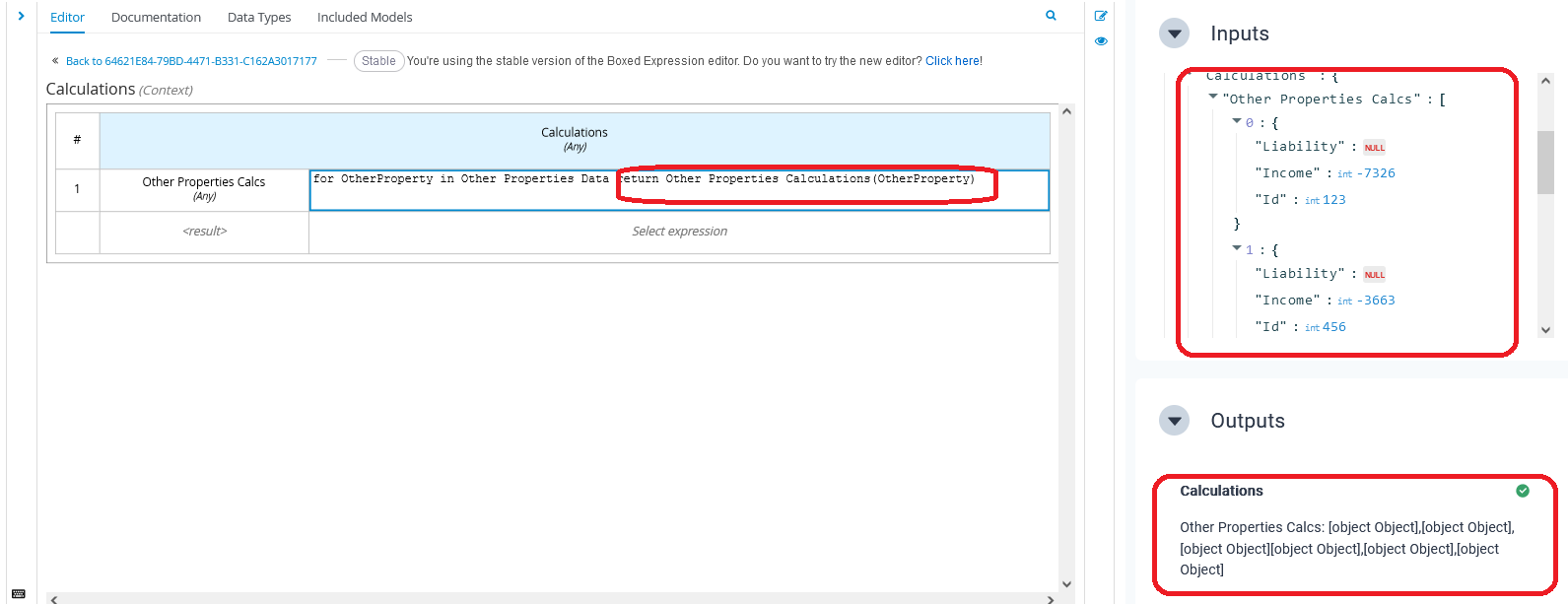Click the green success check icon
This screenshot has width=1568, height=604.
pyautogui.click(x=1523, y=491)
